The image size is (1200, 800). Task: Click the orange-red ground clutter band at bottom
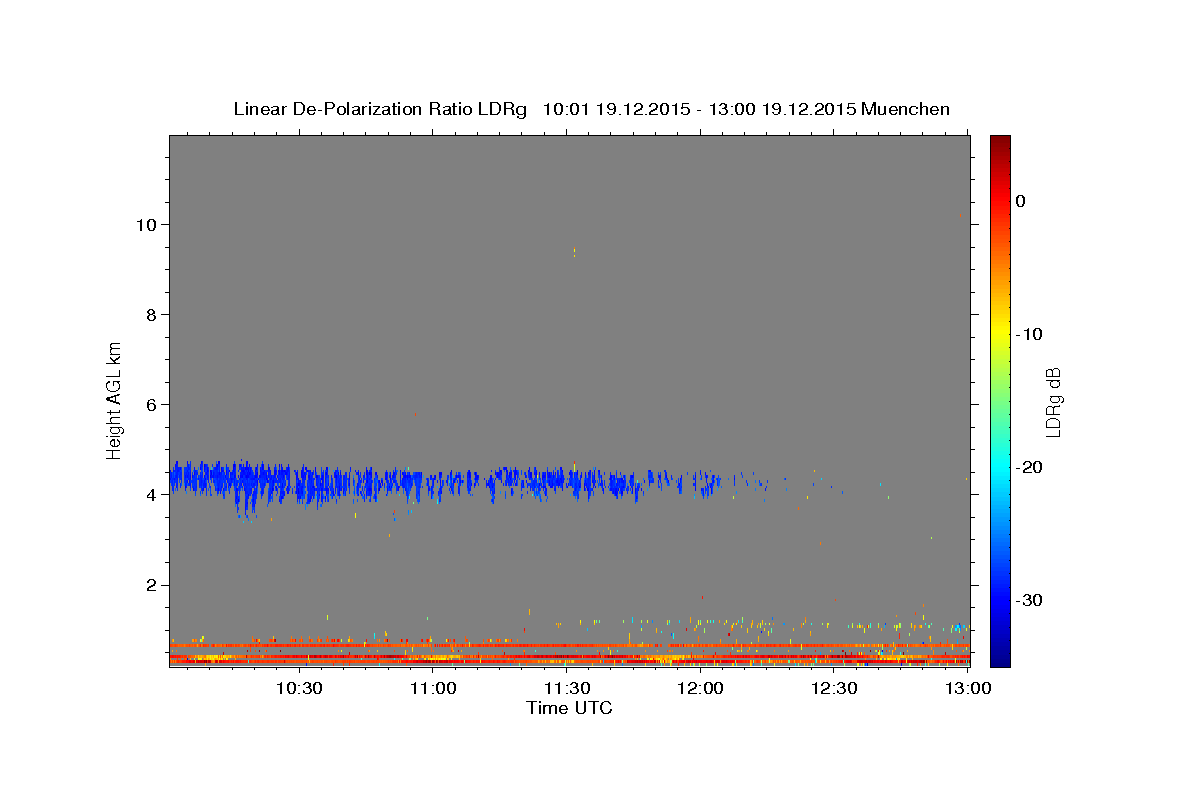(569, 654)
